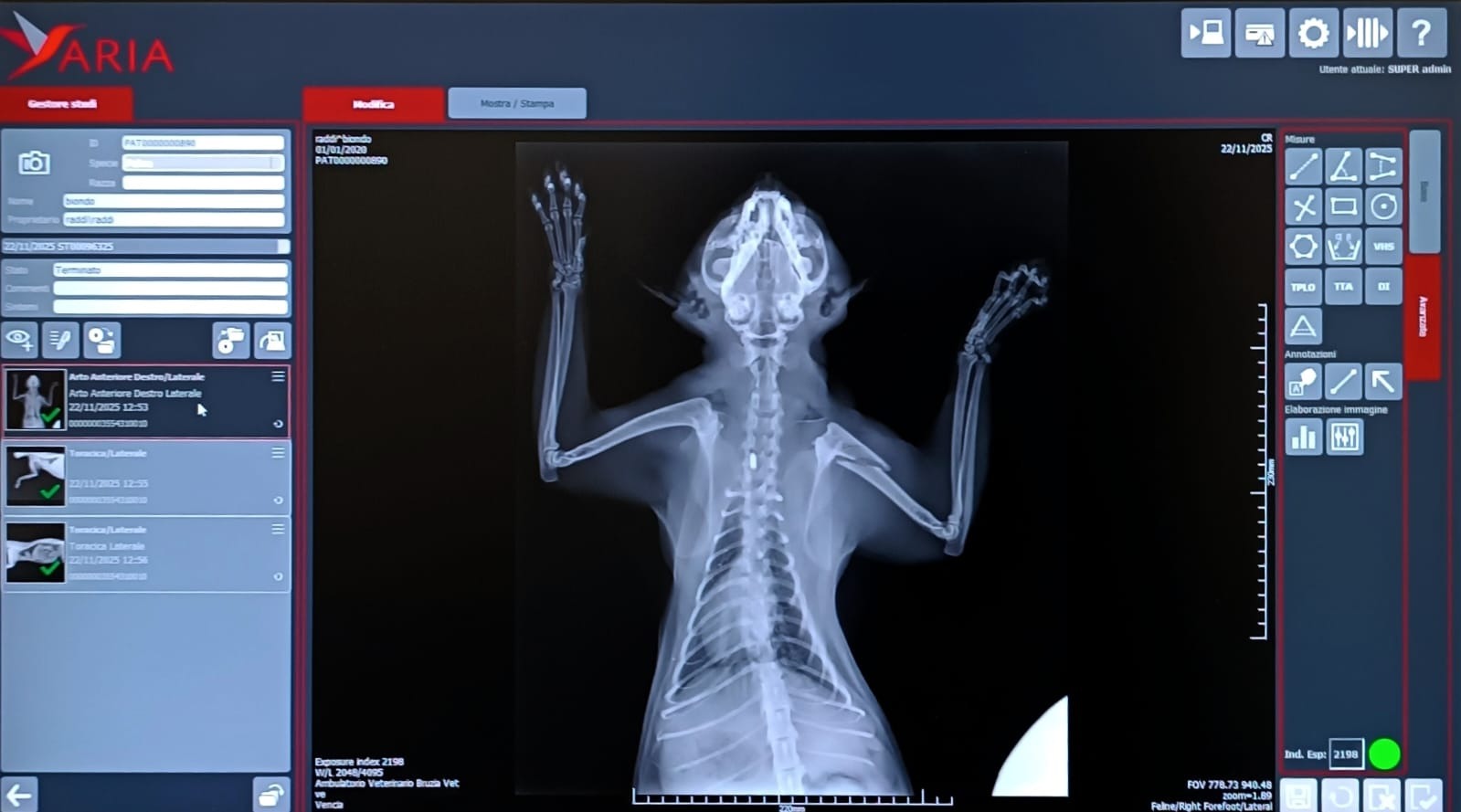Select second Toracica/Laterale thumbnail
1461x812 pixels.
[36, 477]
